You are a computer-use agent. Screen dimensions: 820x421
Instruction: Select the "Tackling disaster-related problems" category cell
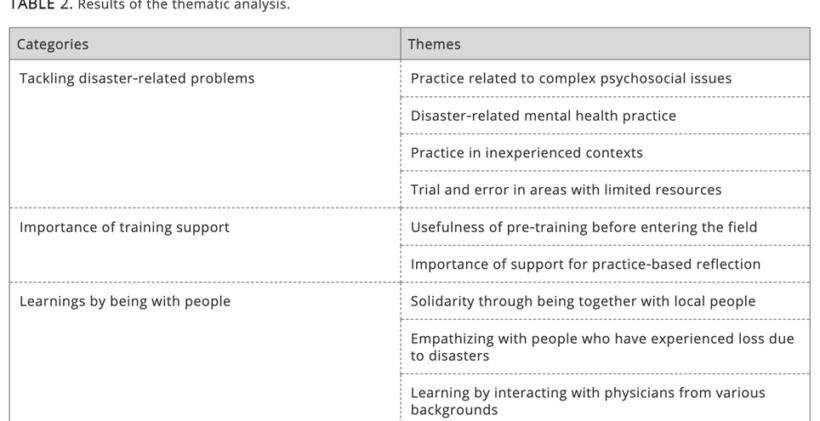pyautogui.click(x=137, y=79)
